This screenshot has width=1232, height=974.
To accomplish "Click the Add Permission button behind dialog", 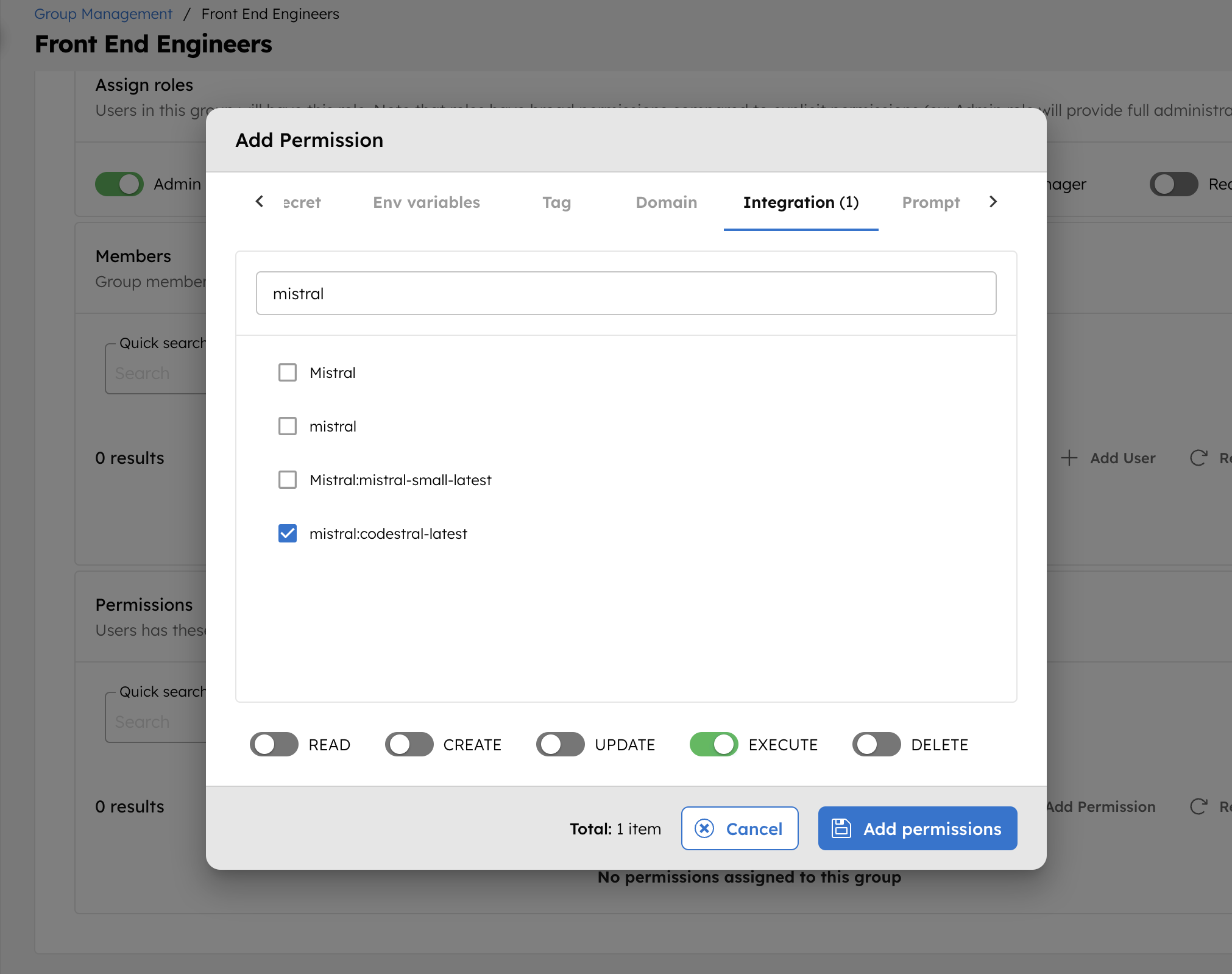I will point(1102,806).
